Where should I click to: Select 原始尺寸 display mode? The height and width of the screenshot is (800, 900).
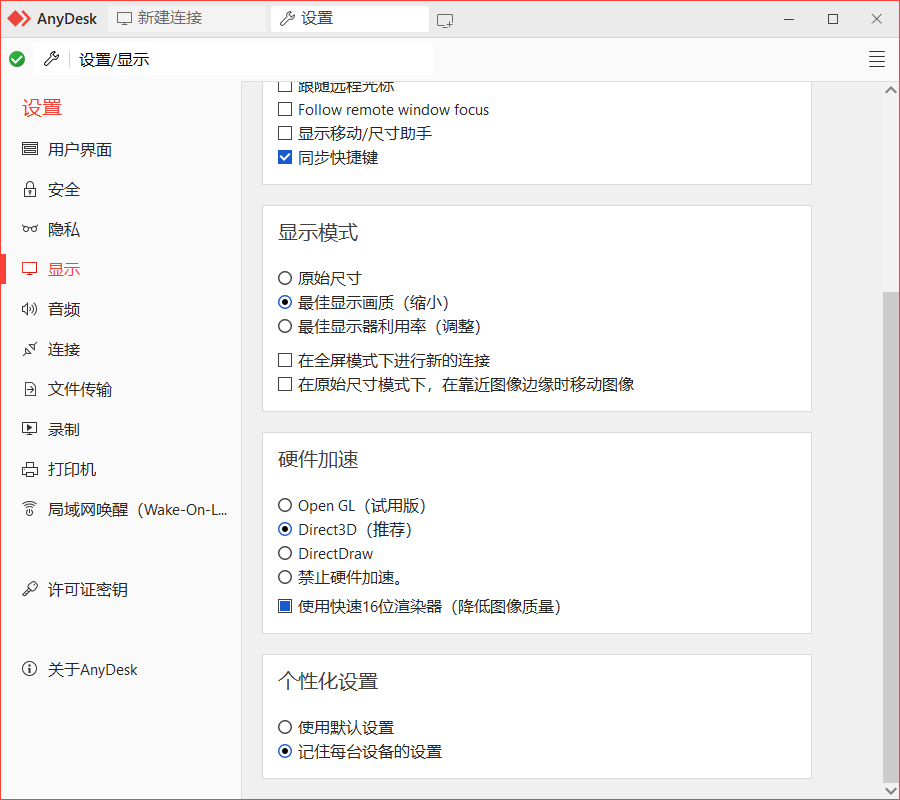click(x=285, y=278)
